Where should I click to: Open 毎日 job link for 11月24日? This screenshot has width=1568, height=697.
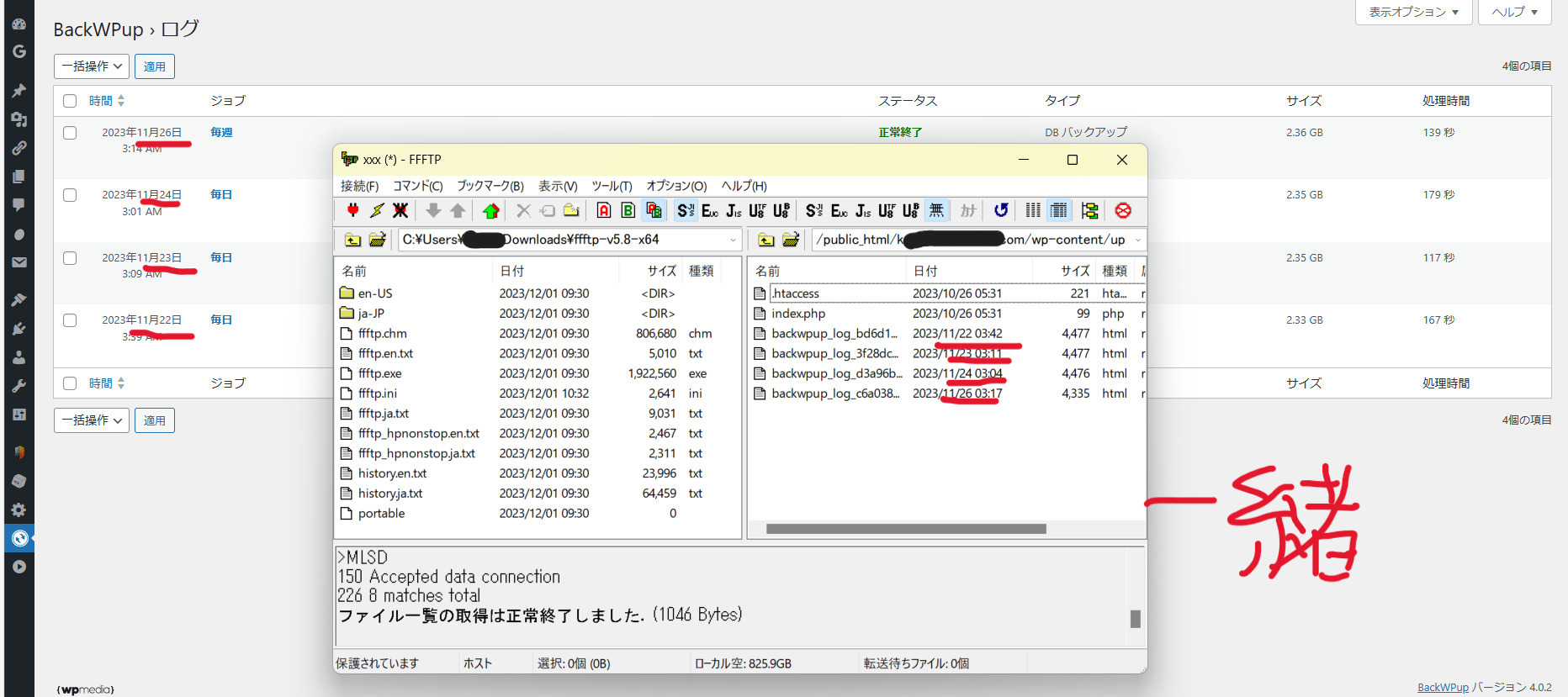[x=221, y=194]
